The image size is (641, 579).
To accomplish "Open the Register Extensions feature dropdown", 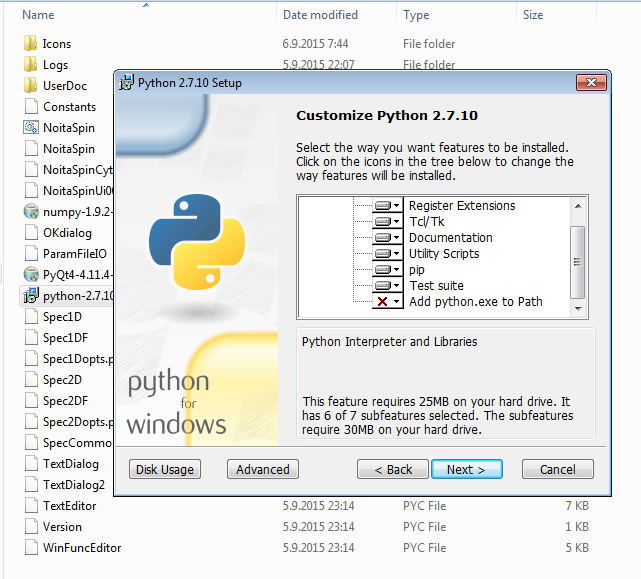I will [x=388, y=205].
